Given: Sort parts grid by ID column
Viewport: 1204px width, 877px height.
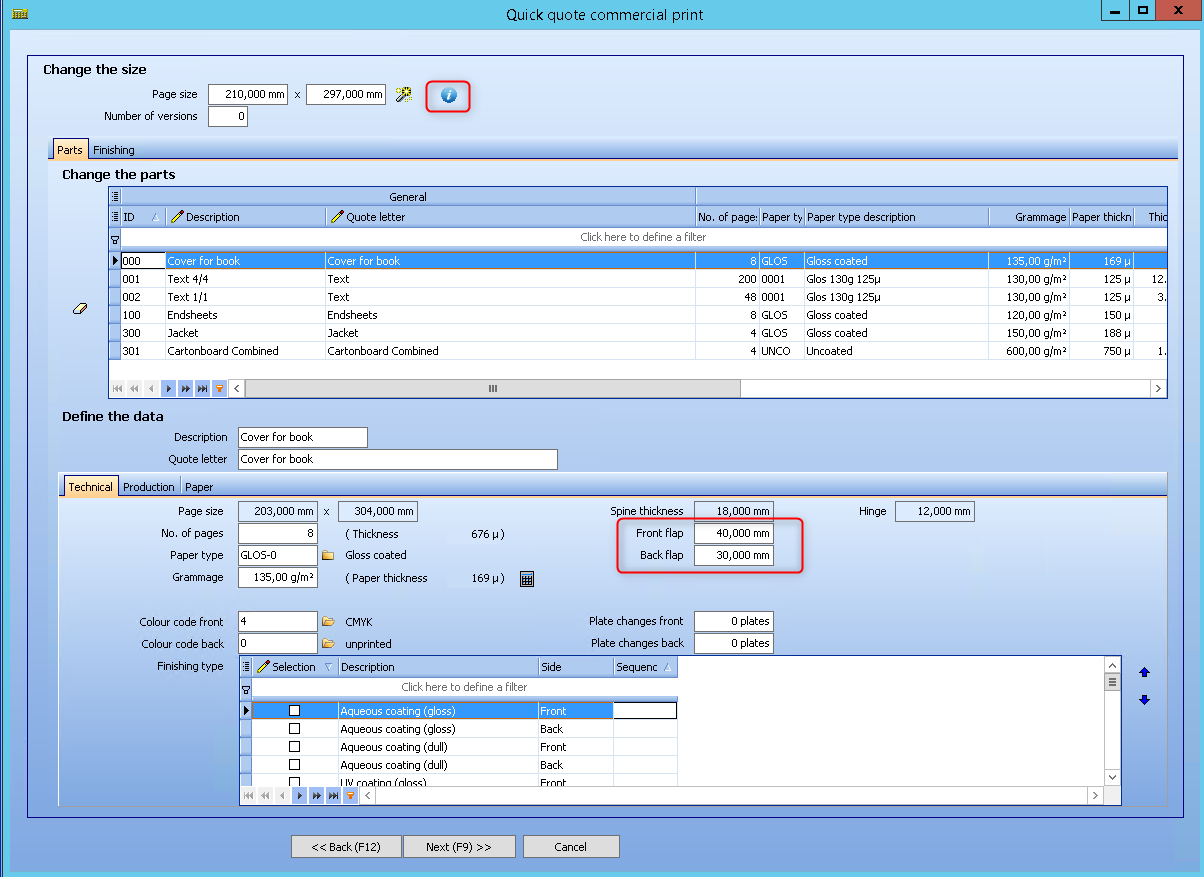Looking at the screenshot, I should tap(141, 217).
